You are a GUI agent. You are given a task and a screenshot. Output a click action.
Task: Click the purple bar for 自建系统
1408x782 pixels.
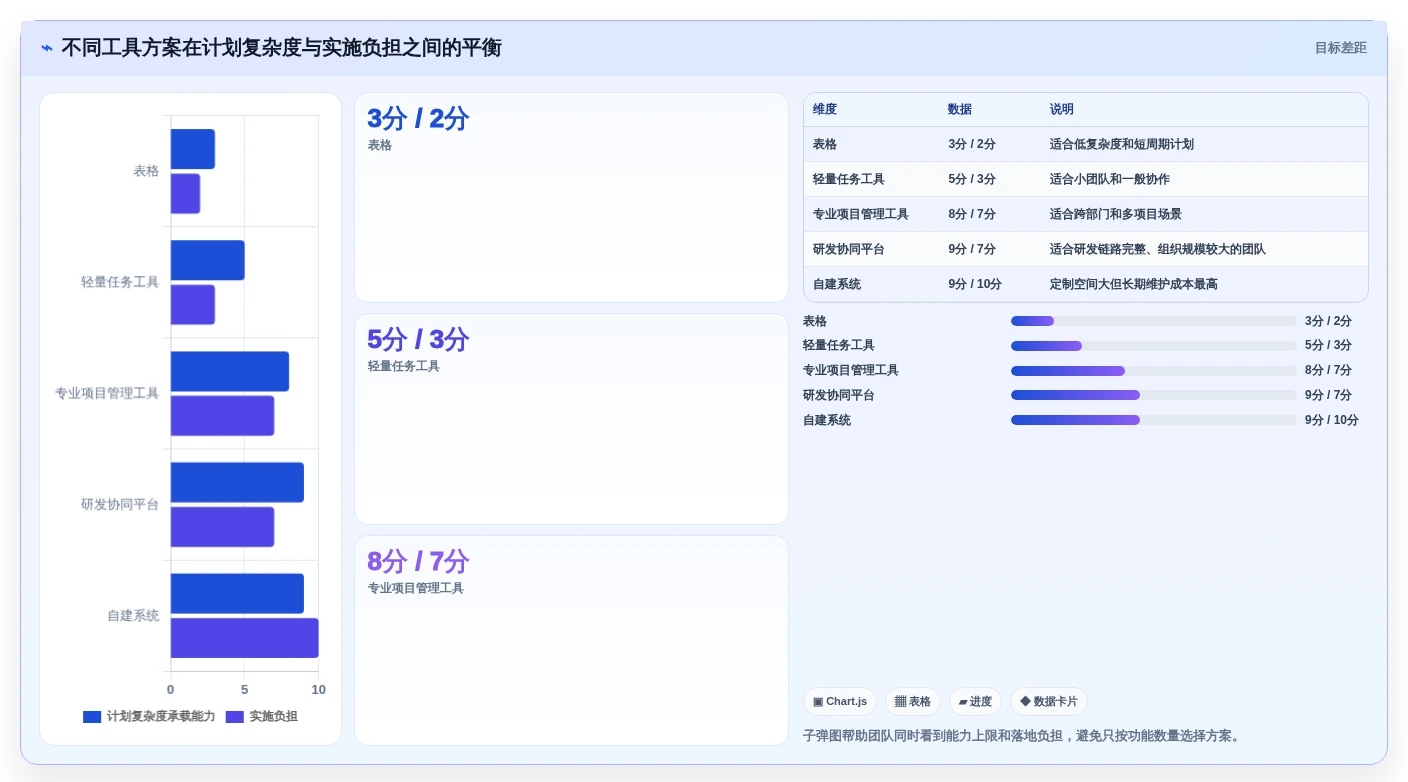click(x=245, y=638)
